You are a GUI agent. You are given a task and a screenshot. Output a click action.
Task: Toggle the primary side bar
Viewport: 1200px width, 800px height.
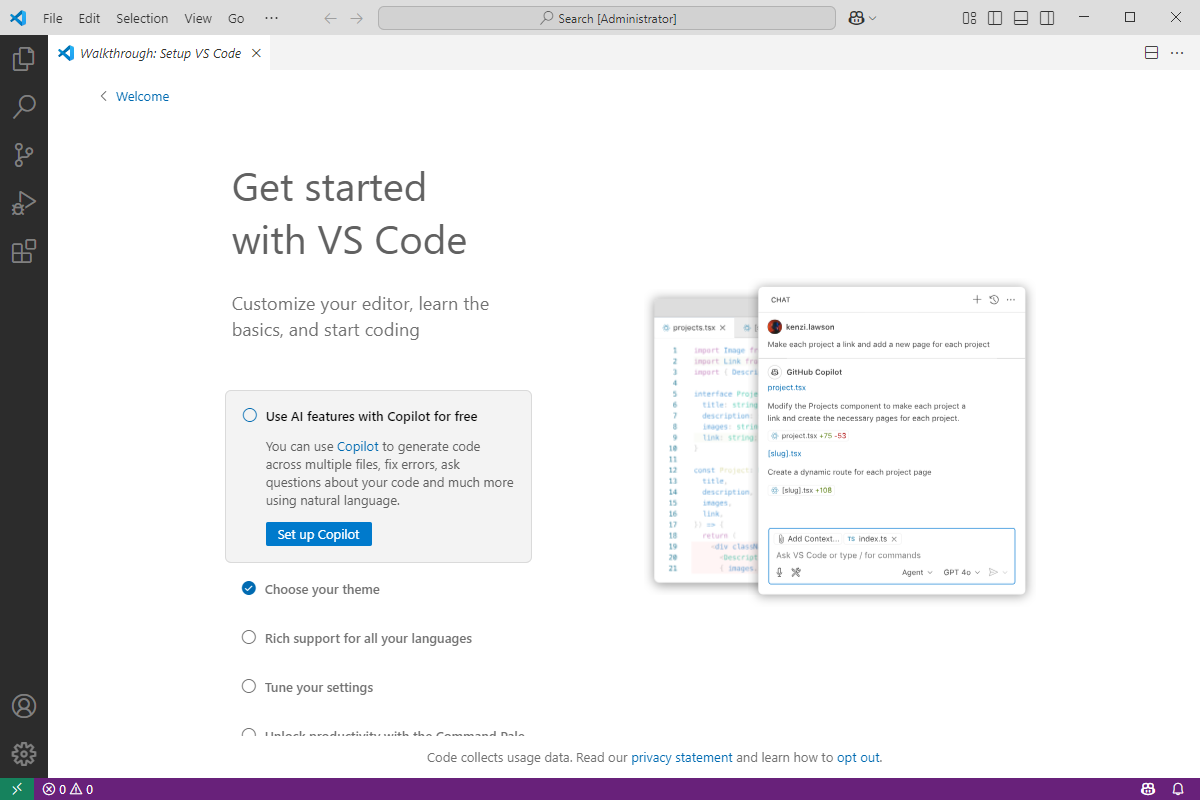[995, 18]
